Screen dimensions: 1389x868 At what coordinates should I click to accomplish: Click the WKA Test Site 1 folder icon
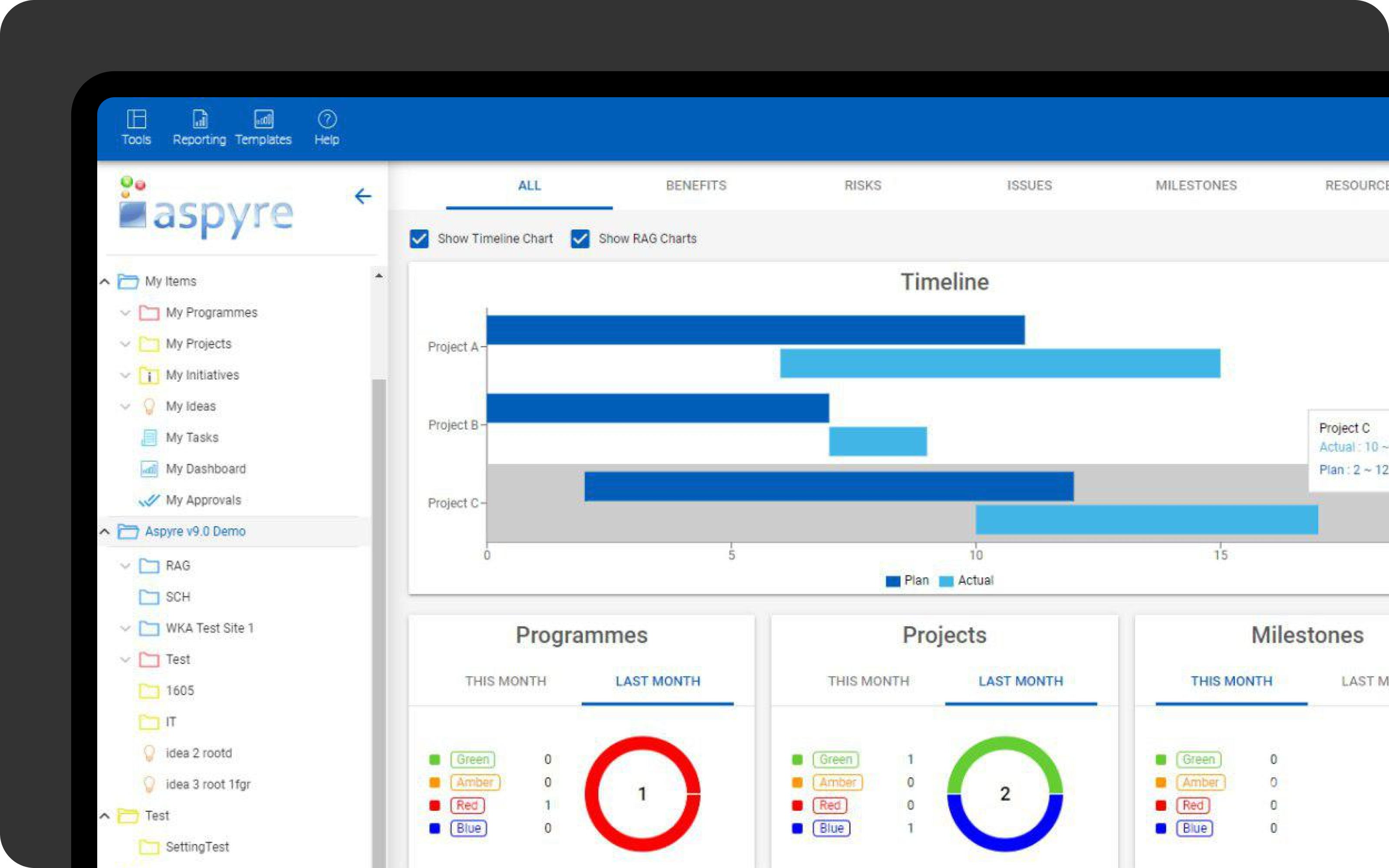point(149,628)
